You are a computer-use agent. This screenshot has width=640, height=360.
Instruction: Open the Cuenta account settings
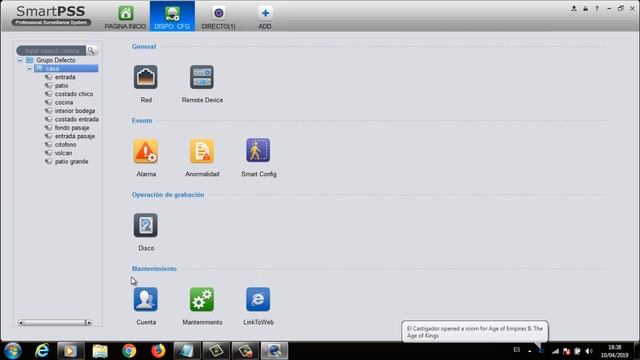[146, 299]
